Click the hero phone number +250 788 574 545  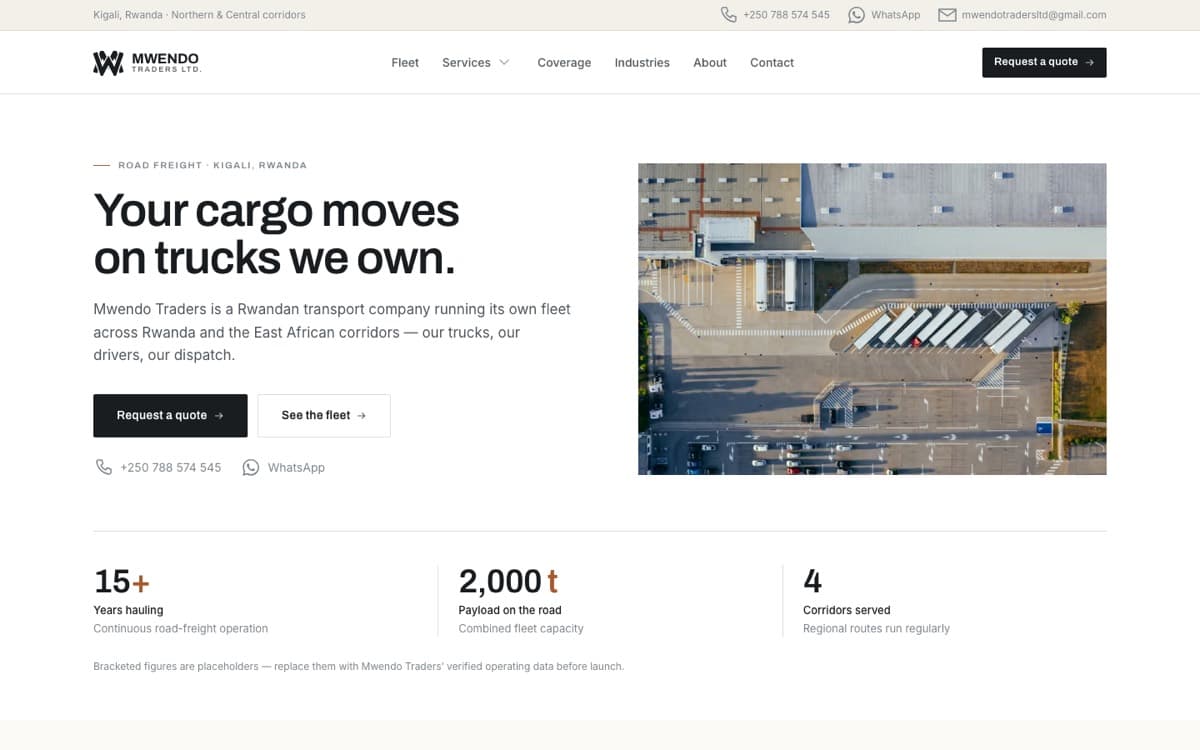170,467
